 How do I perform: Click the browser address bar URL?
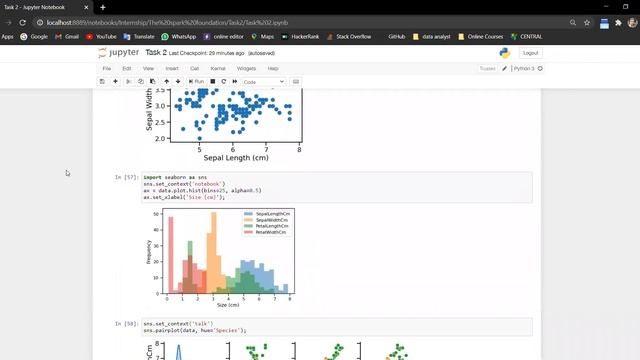(x=167, y=23)
